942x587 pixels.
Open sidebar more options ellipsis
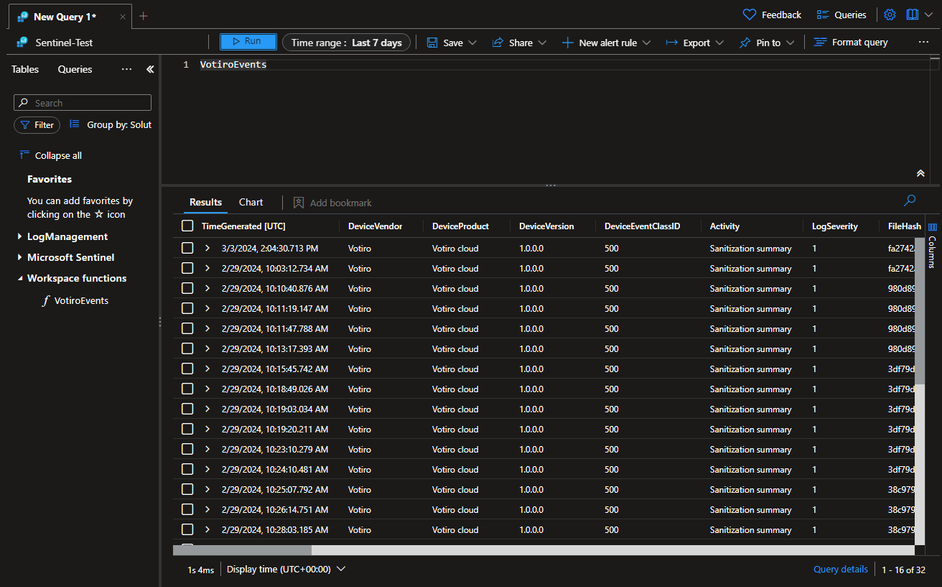pyautogui.click(x=126, y=69)
